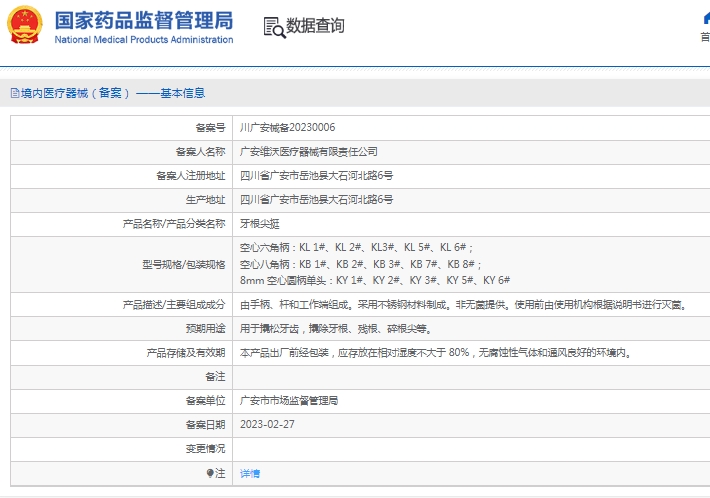Click the 空心八角柄 KB model line

click(360, 264)
